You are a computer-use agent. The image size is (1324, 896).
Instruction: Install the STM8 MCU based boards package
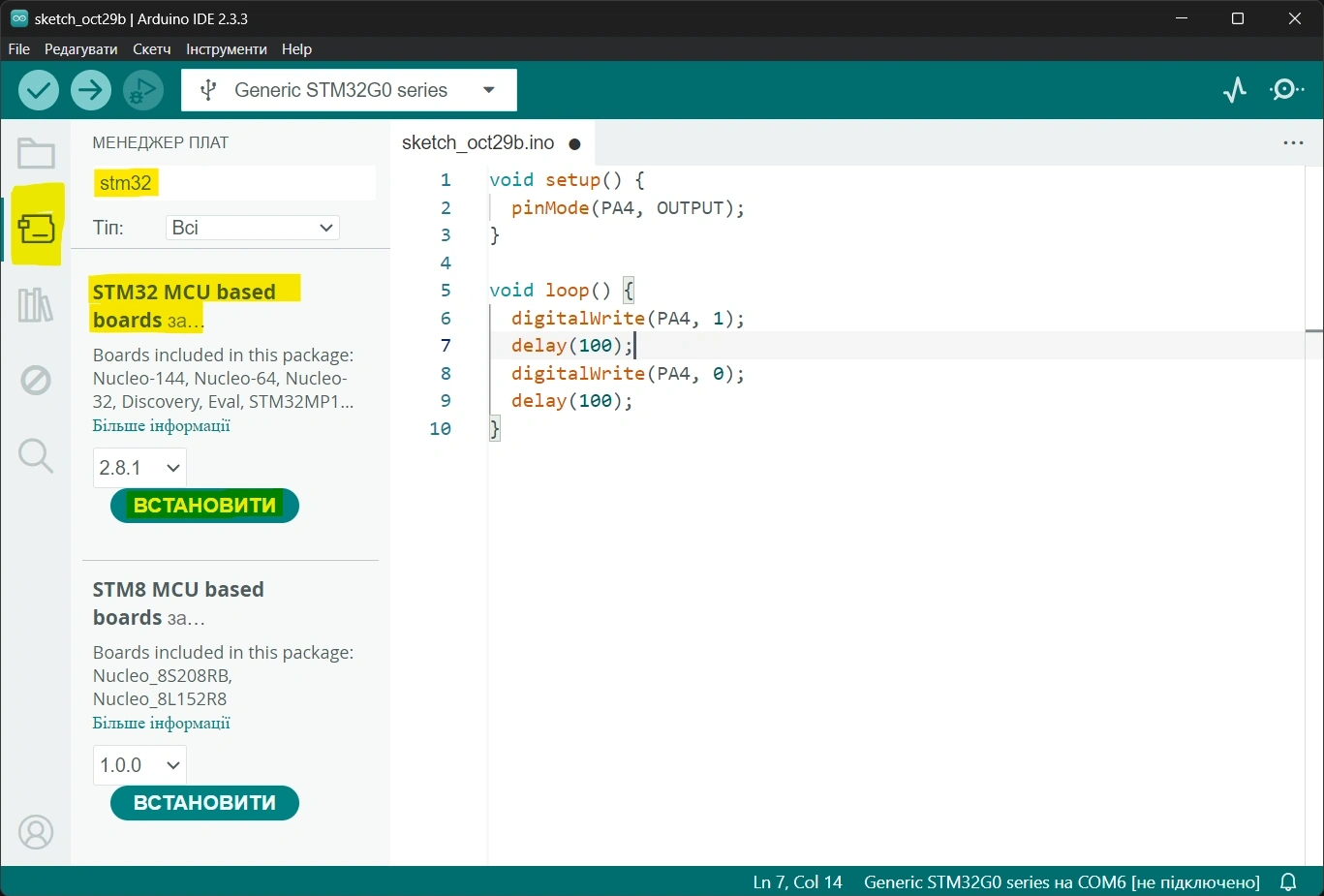[x=204, y=803]
